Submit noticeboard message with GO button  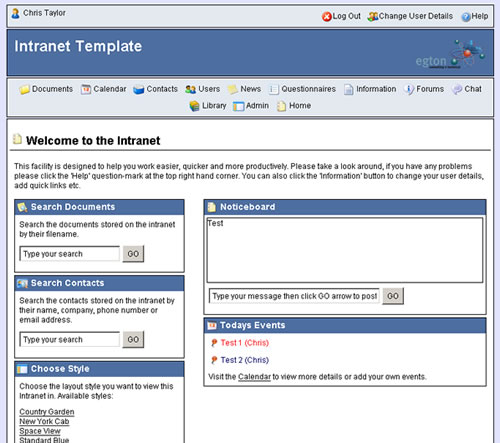coord(393,296)
